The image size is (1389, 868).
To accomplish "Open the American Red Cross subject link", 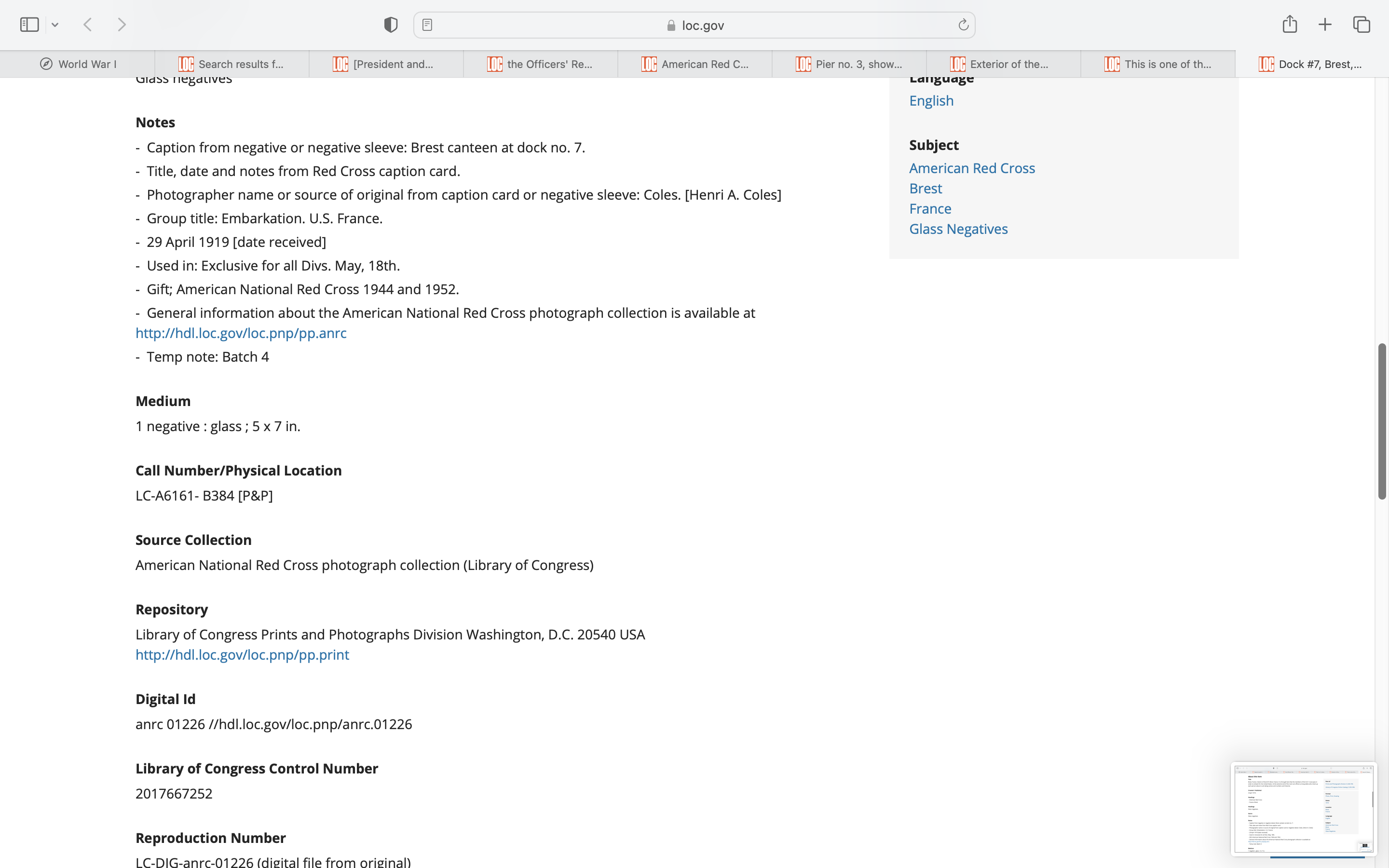I will (x=972, y=168).
